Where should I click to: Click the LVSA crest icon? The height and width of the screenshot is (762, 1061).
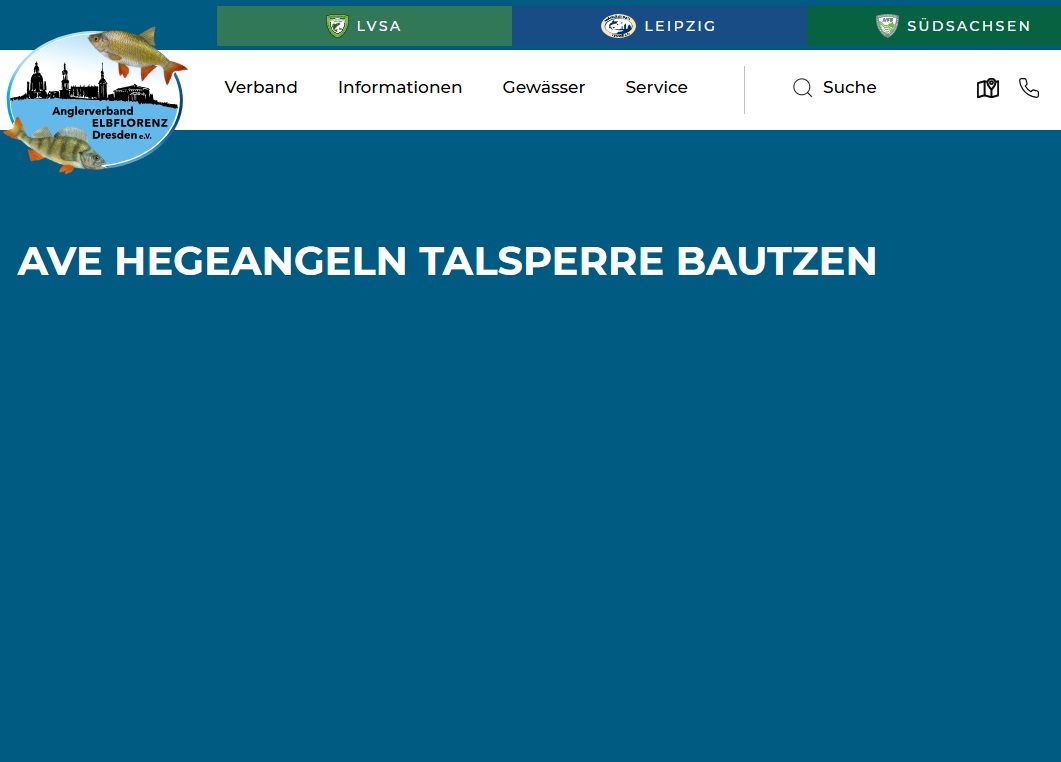pyautogui.click(x=337, y=26)
